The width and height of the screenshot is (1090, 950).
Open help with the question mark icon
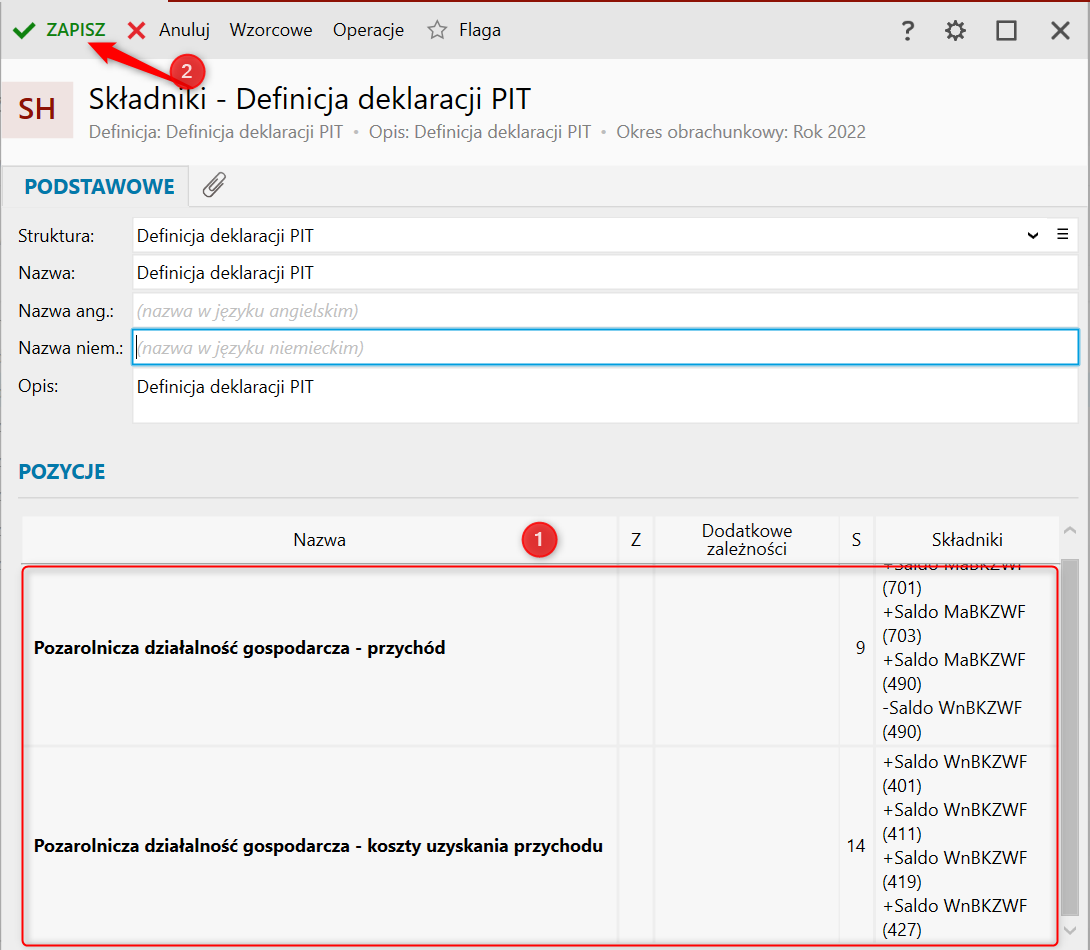pyautogui.click(x=907, y=31)
